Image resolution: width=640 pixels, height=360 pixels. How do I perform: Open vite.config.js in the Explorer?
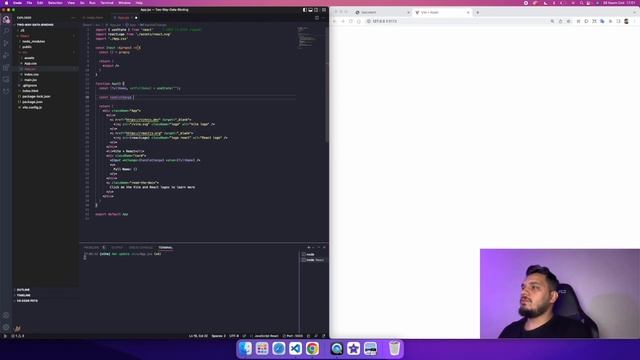point(32,107)
